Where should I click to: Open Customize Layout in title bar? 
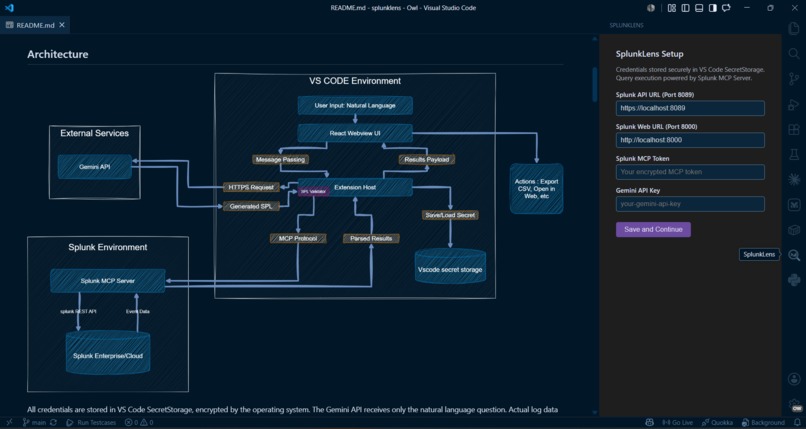(x=672, y=8)
